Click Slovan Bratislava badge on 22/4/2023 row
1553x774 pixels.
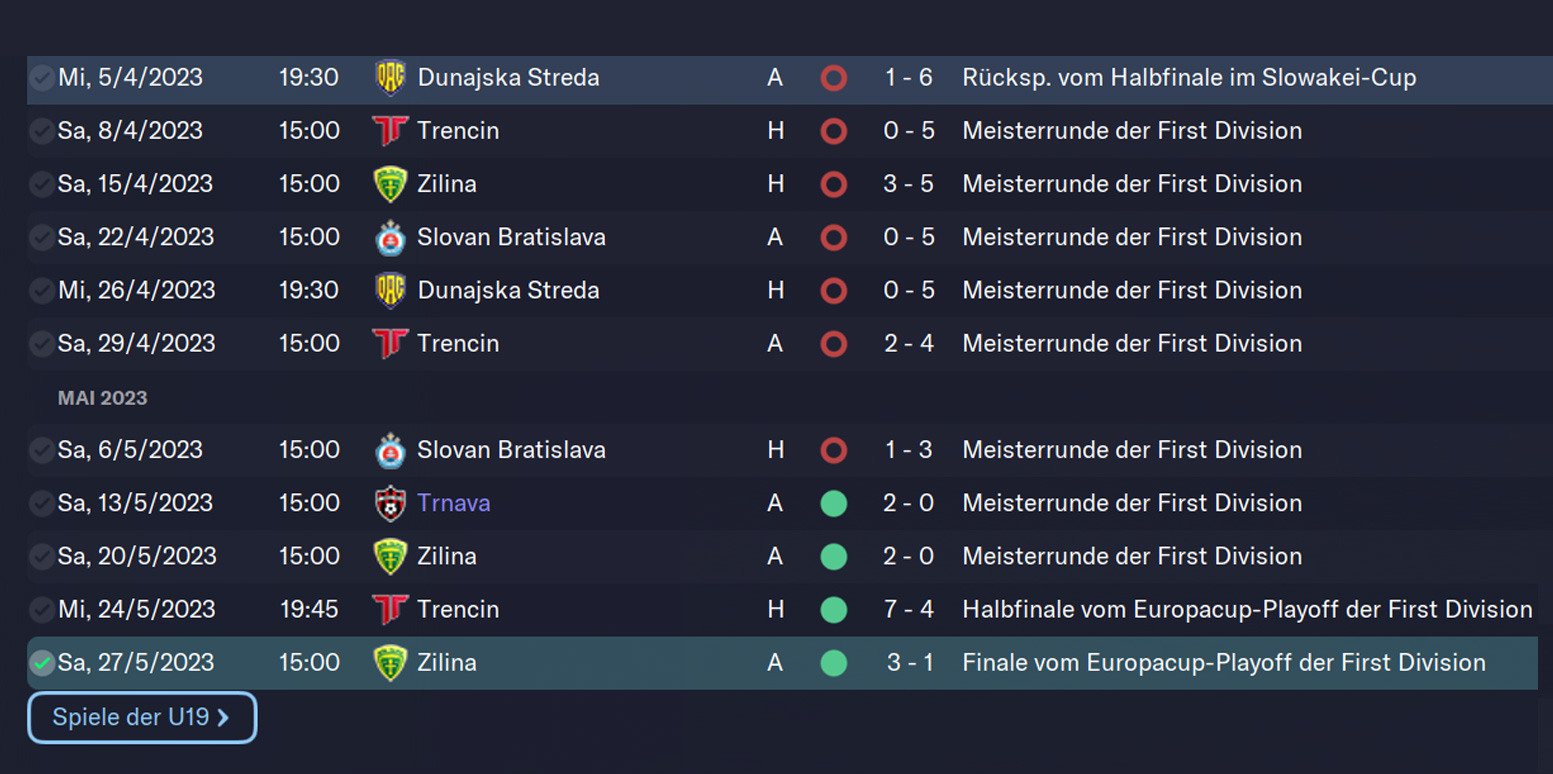[x=390, y=238]
